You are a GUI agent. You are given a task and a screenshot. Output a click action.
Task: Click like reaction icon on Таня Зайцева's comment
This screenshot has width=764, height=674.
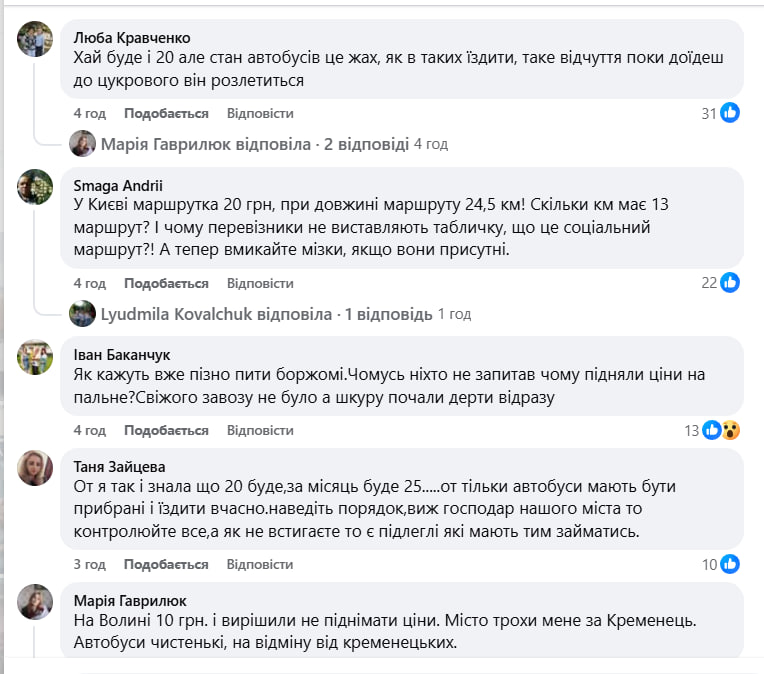(x=730, y=564)
